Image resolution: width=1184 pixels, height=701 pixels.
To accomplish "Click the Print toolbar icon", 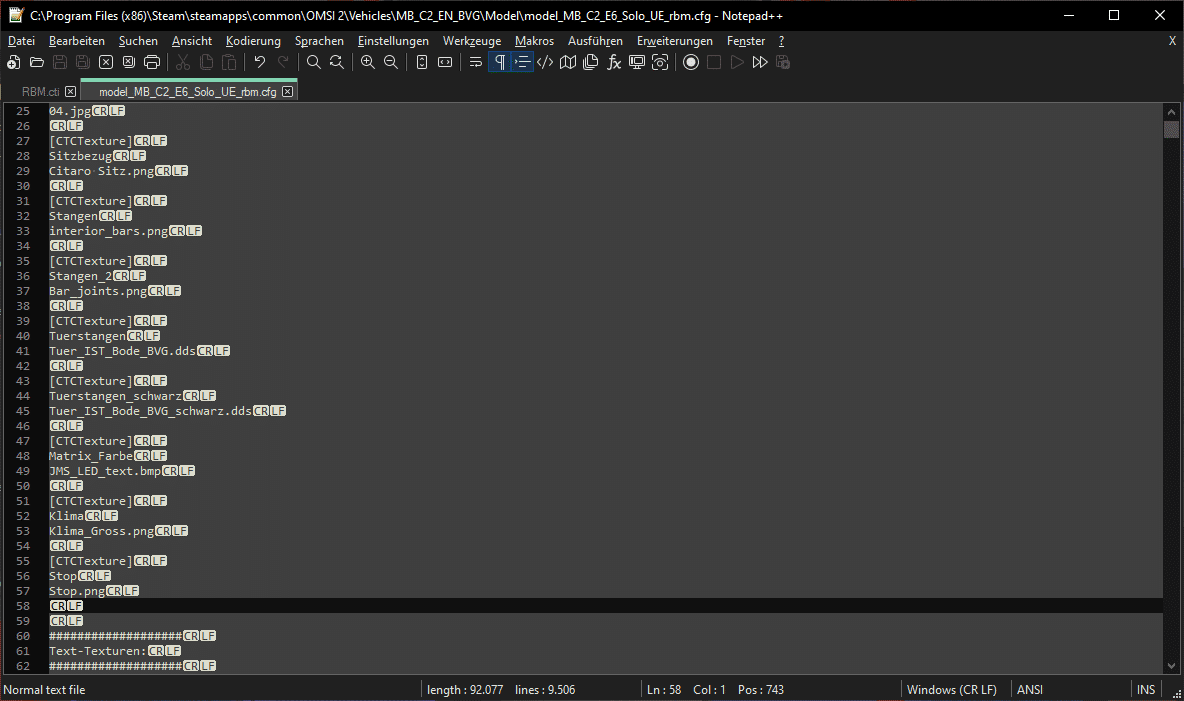I will [152, 63].
